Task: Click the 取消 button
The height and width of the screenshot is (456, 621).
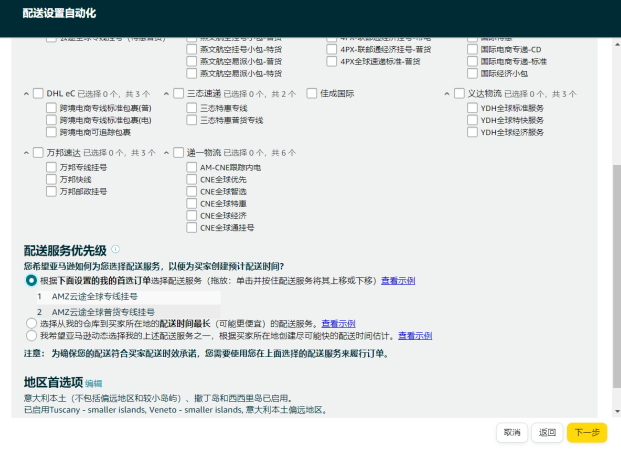Action: click(512, 433)
